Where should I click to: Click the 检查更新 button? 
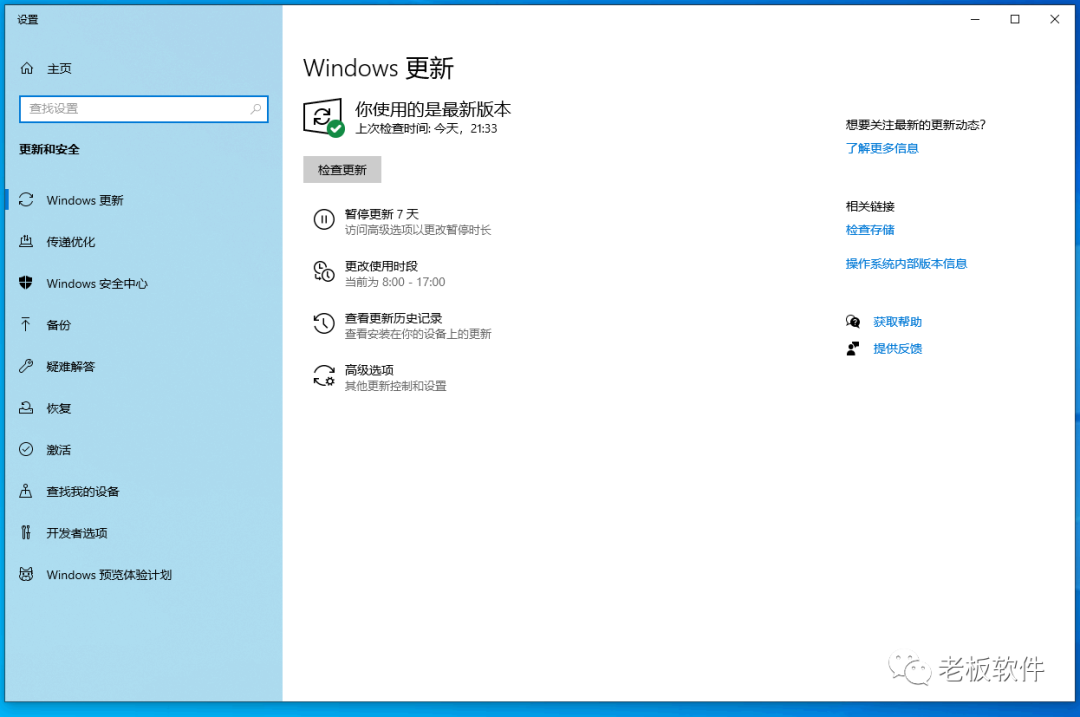coord(342,169)
